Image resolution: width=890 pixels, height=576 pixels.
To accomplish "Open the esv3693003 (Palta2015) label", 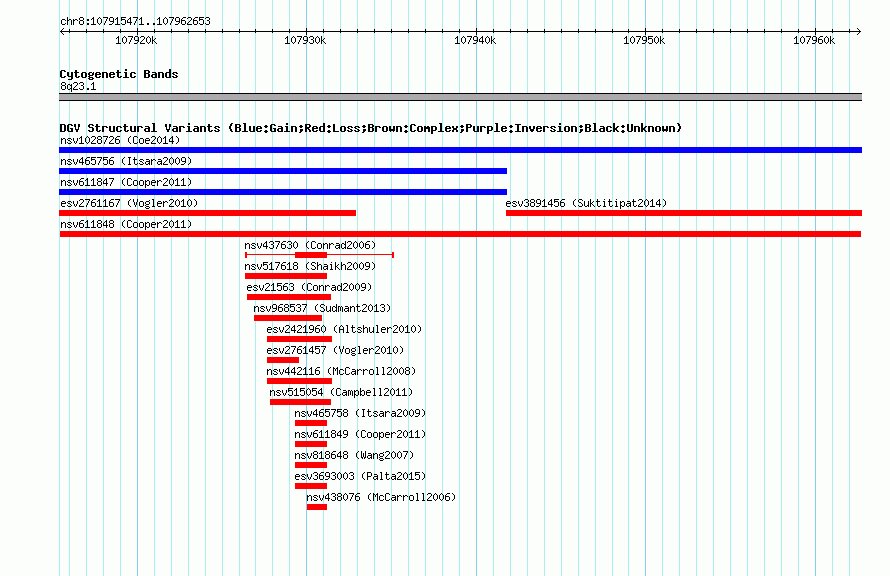I will 360,476.
